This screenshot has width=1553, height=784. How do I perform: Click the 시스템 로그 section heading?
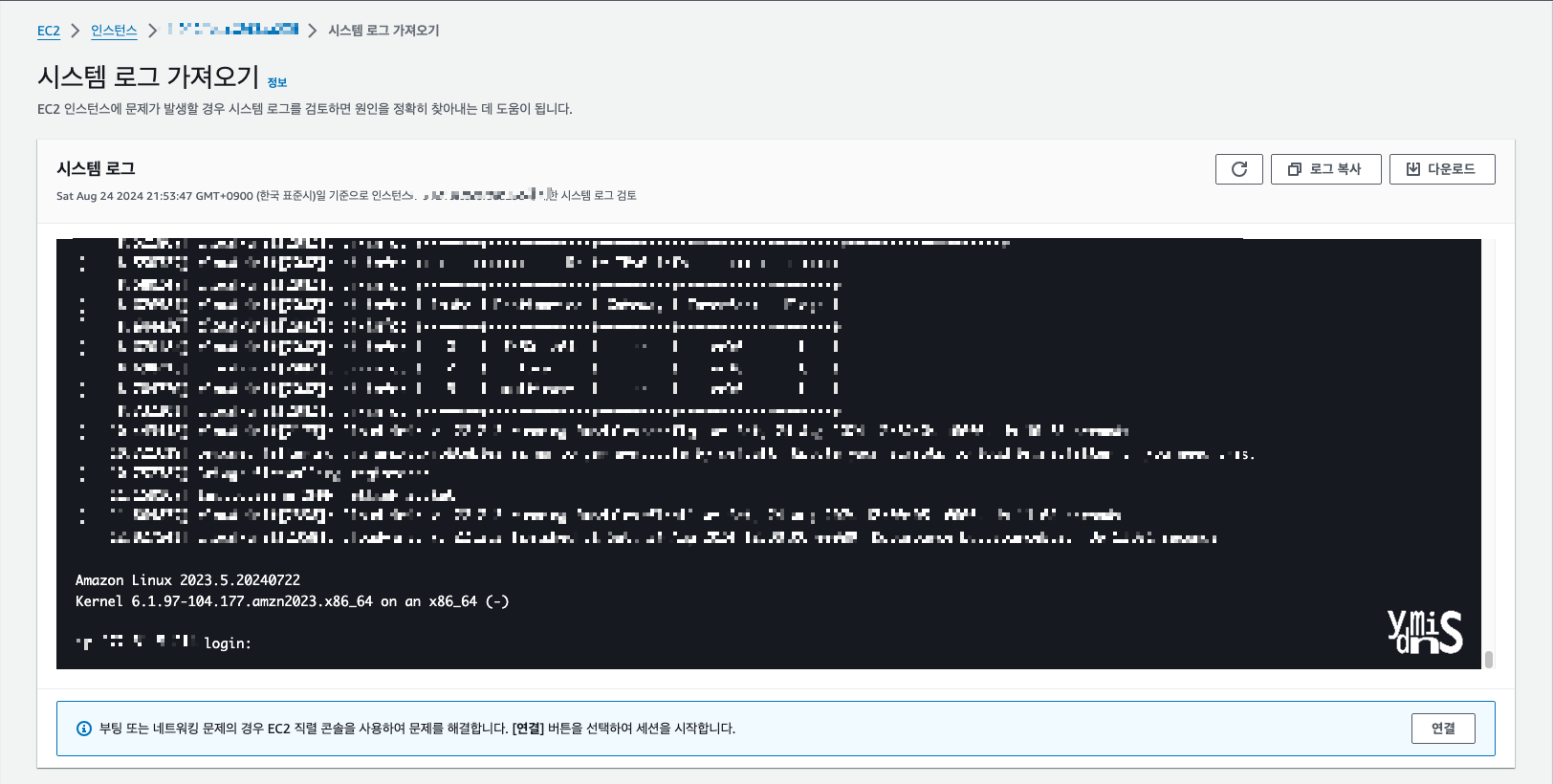(x=96, y=168)
